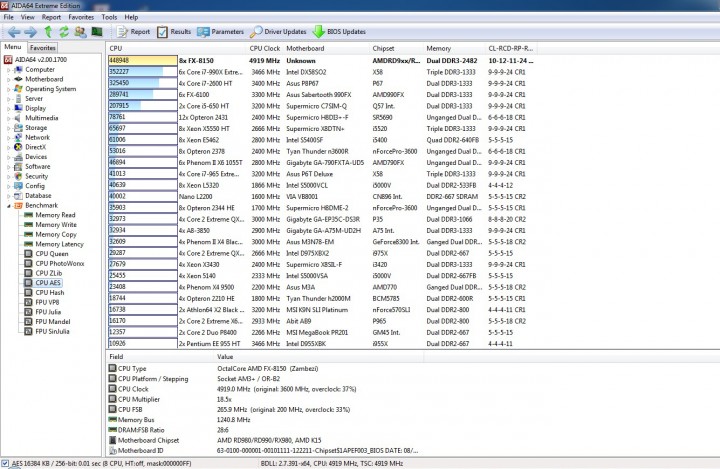
Task: Click the Results toolbar button
Action: pyautogui.click(x=174, y=32)
